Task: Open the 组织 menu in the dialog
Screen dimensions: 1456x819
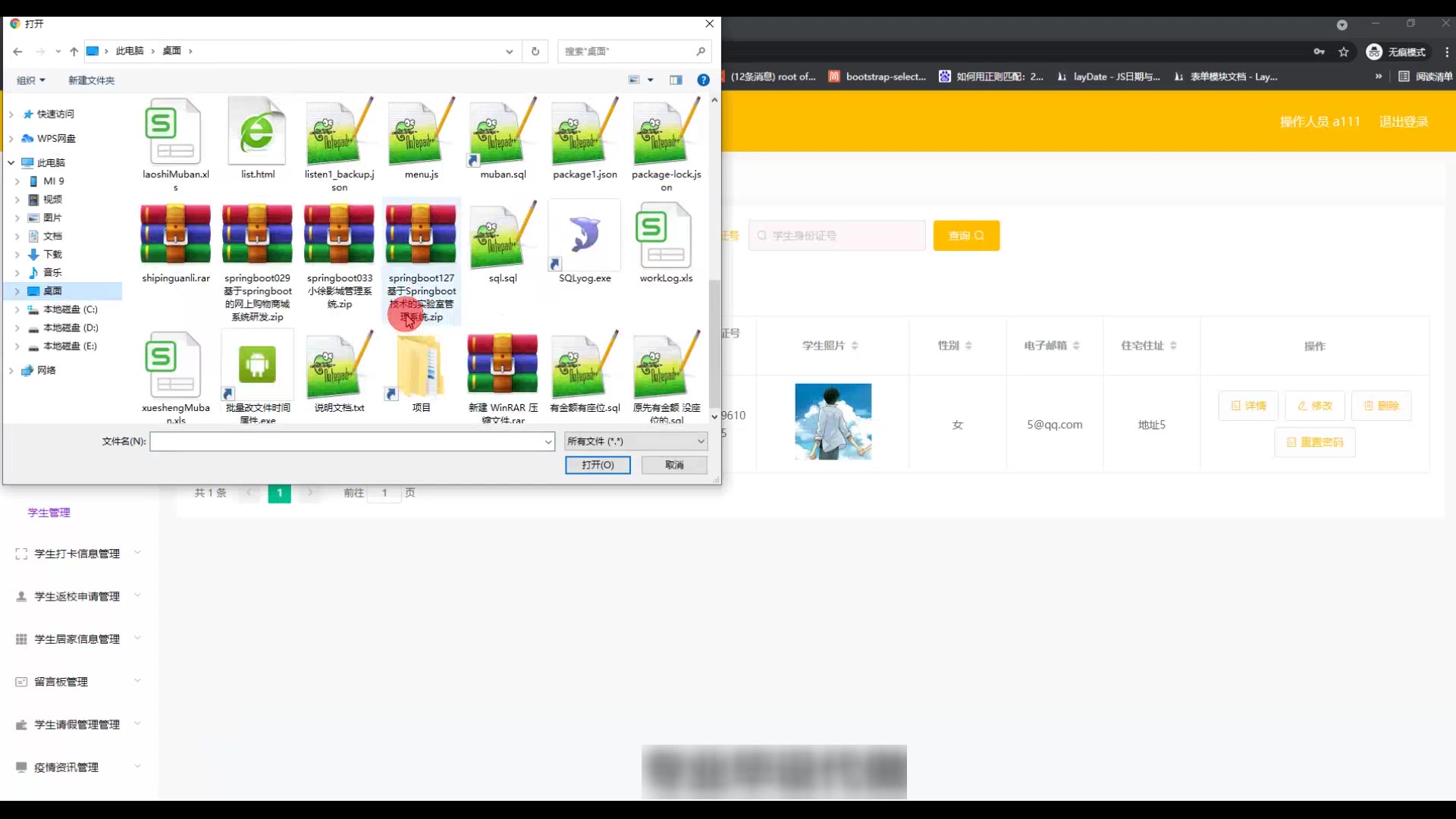Action: click(x=31, y=80)
